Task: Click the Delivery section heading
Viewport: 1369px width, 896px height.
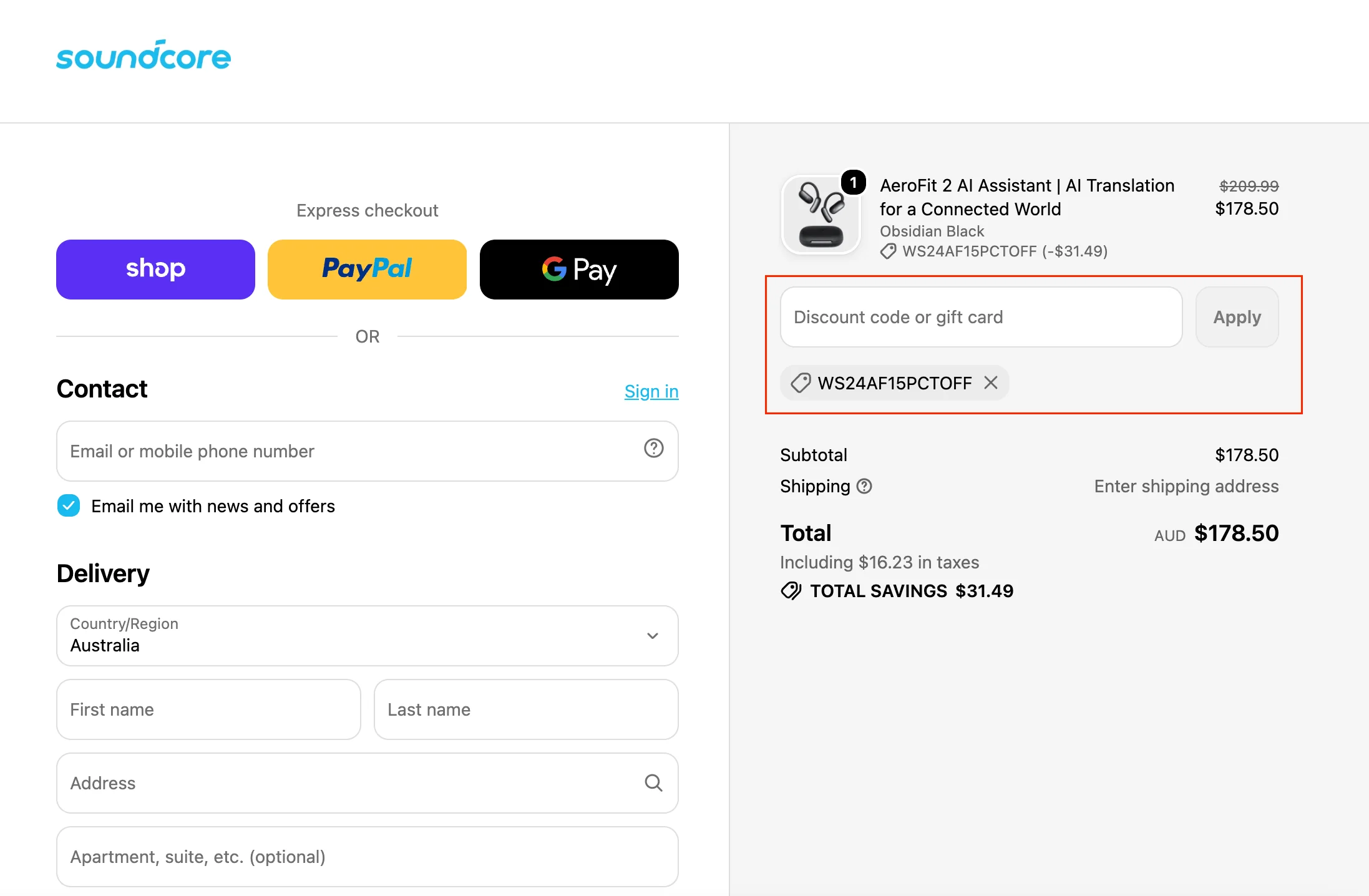Action: click(103, 573)
